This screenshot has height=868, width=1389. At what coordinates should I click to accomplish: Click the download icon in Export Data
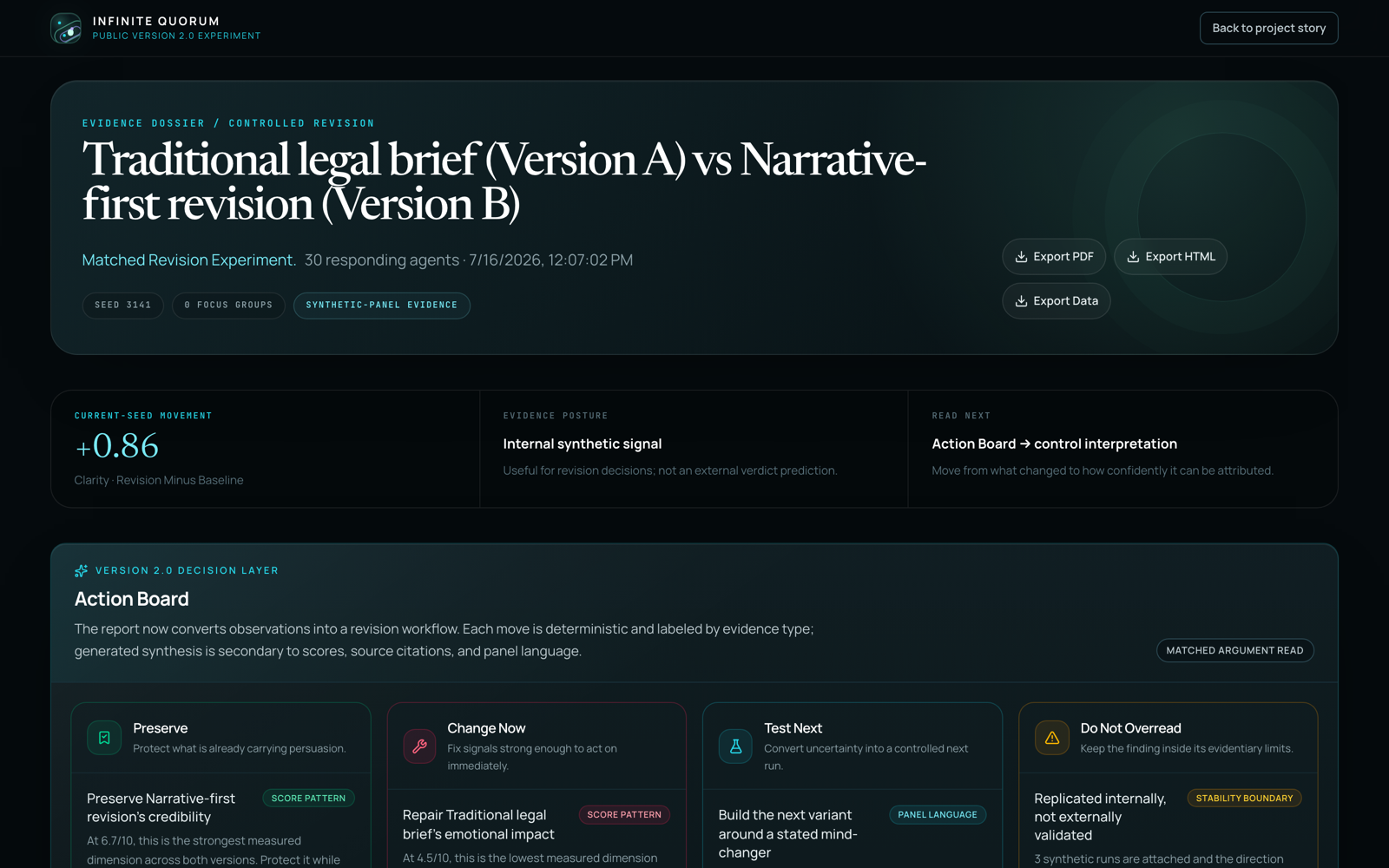click(x=1021, y=301)
